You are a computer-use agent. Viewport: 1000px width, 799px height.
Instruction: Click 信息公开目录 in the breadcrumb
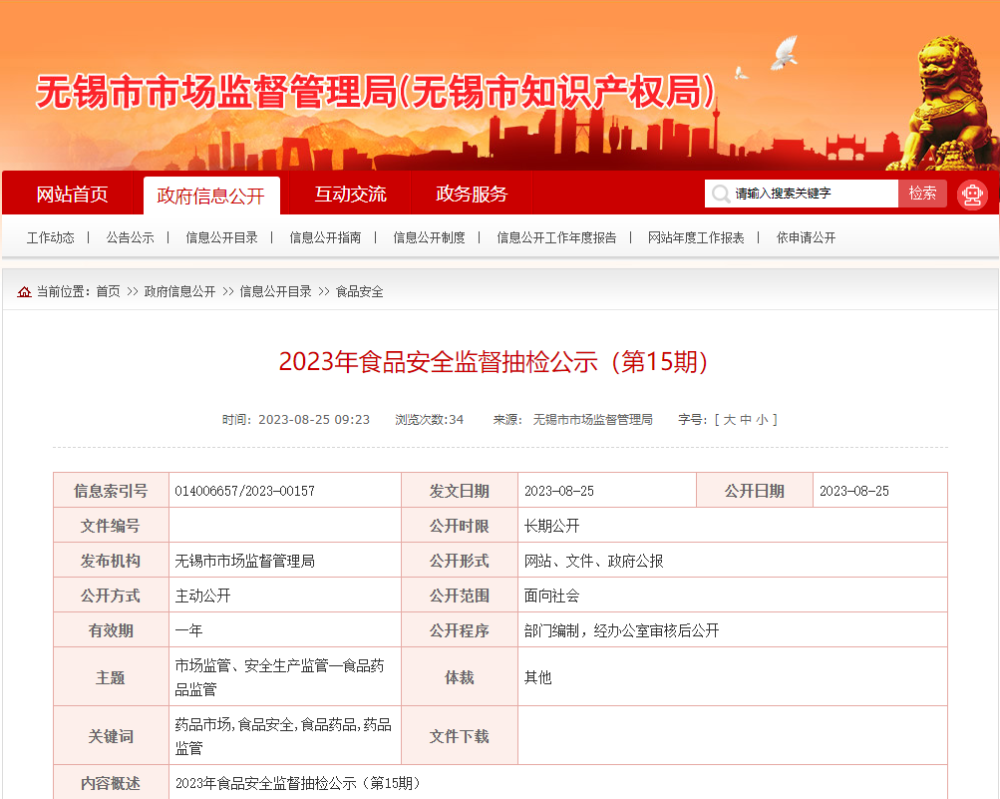276,292
